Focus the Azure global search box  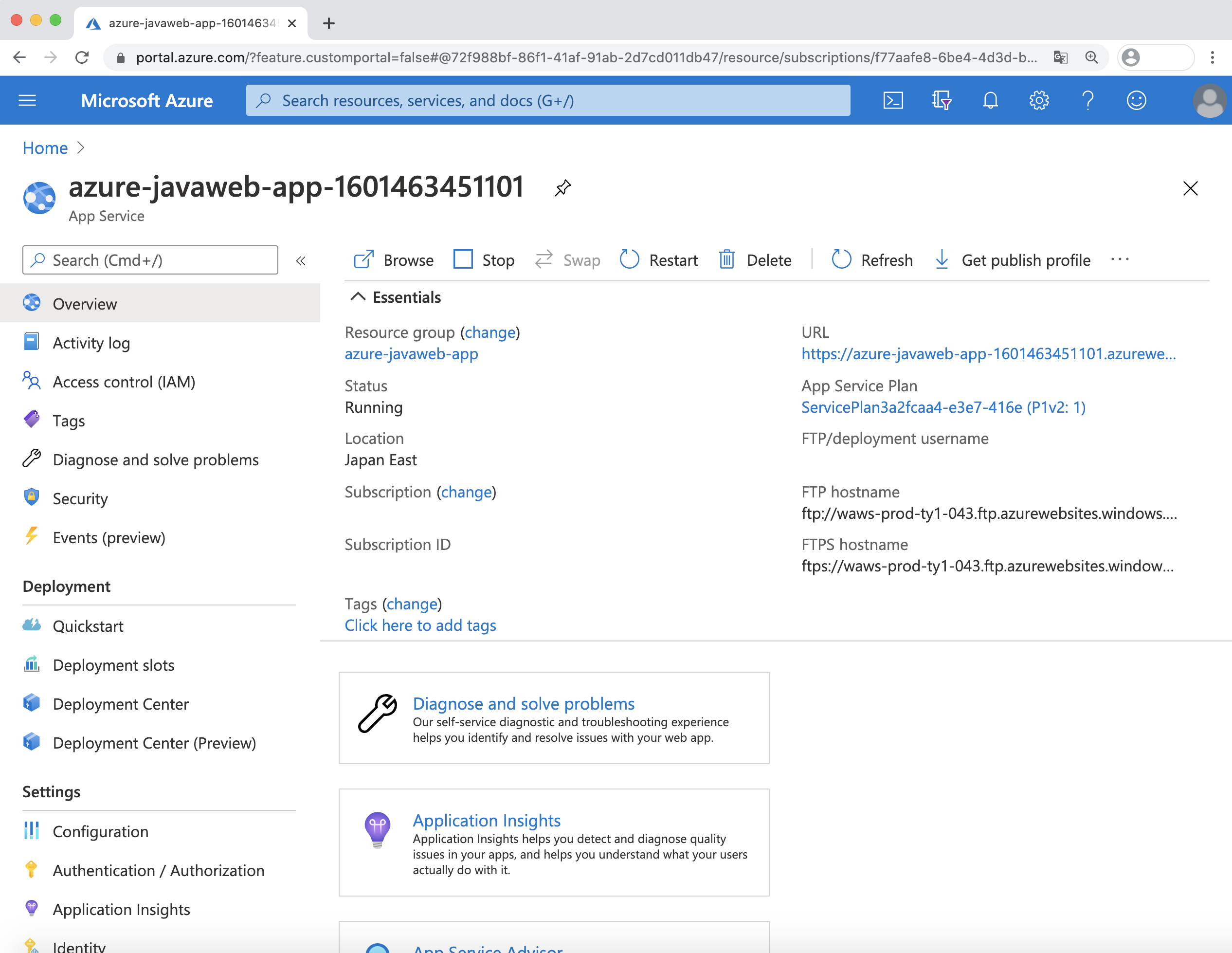pyautogui.click(x=548, y=100)
